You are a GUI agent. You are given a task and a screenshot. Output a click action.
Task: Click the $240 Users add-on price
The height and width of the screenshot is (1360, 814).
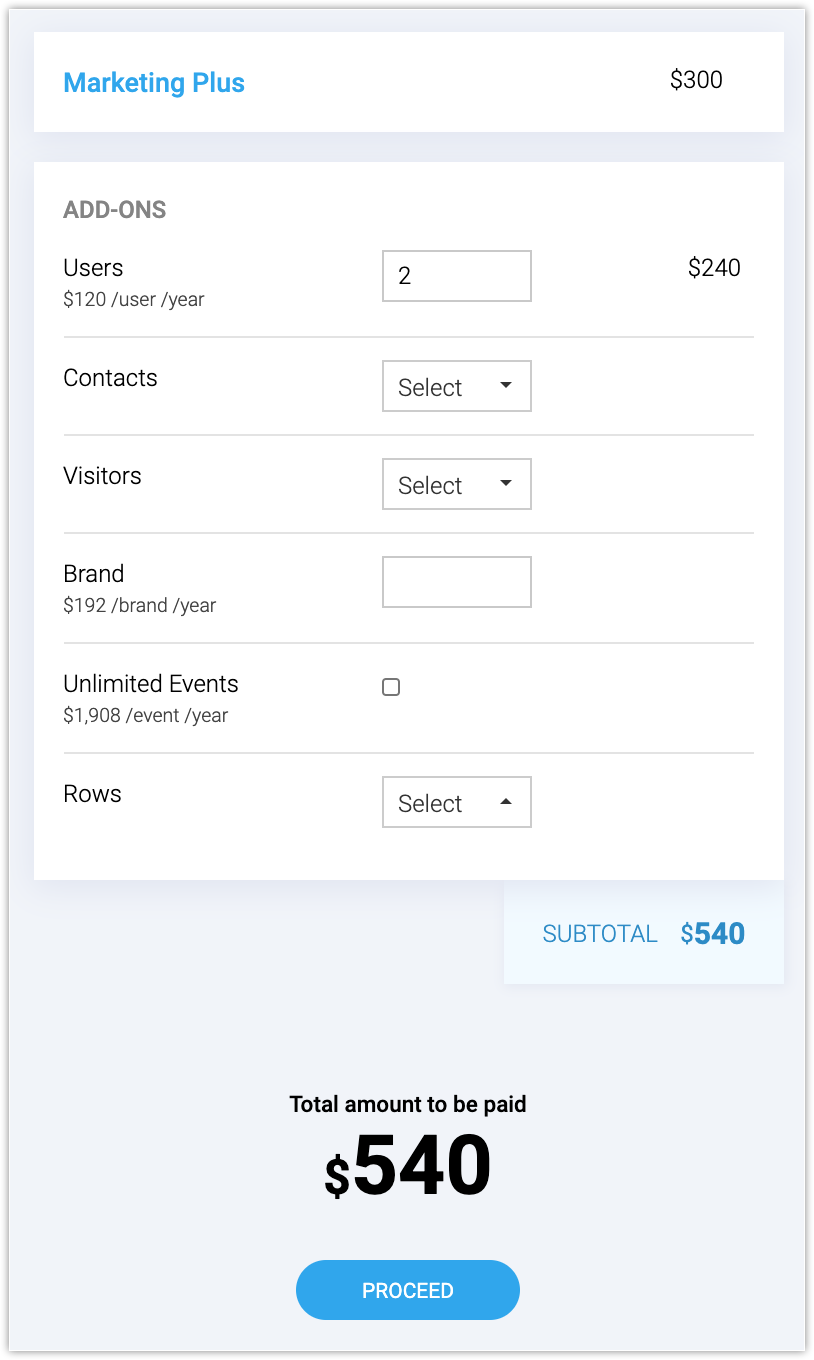point(714,268)
